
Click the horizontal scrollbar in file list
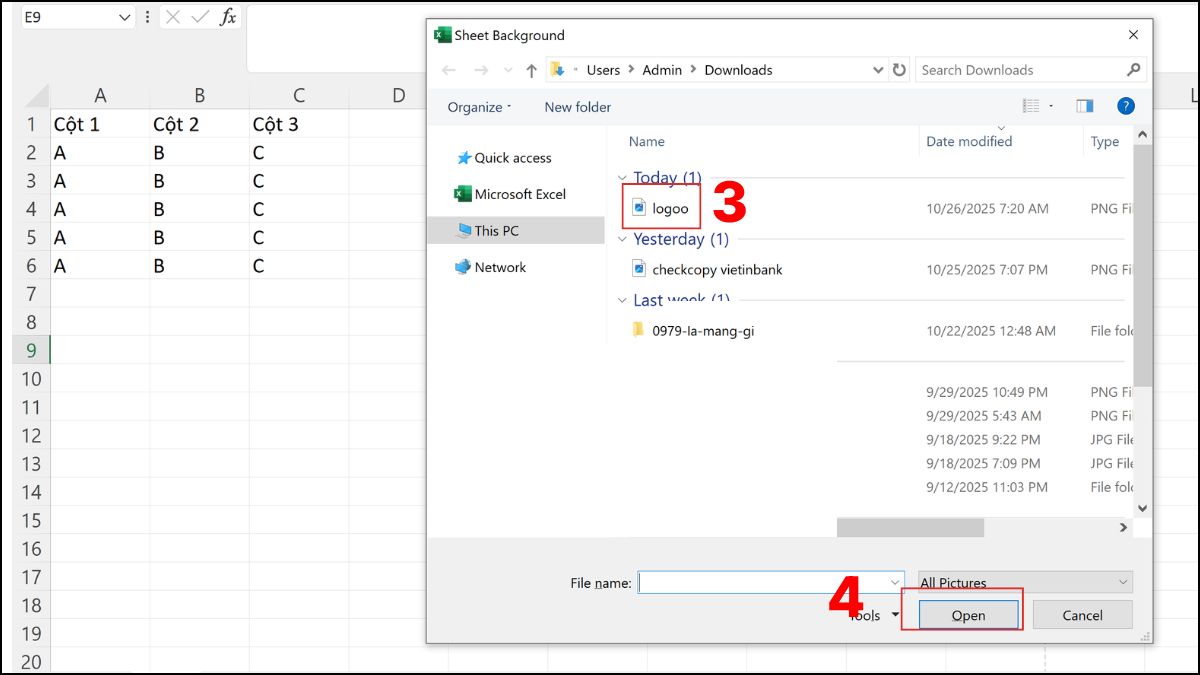[910, 527]
